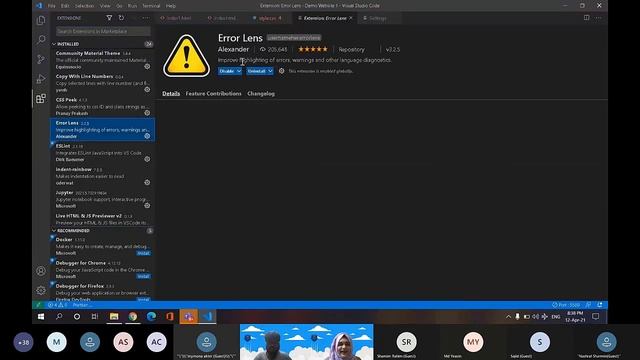Image resolution: width=640 pixels, height=360 pixels.
Task: Collapse the Installed extensions section
Action: click(x=54, y=44)
